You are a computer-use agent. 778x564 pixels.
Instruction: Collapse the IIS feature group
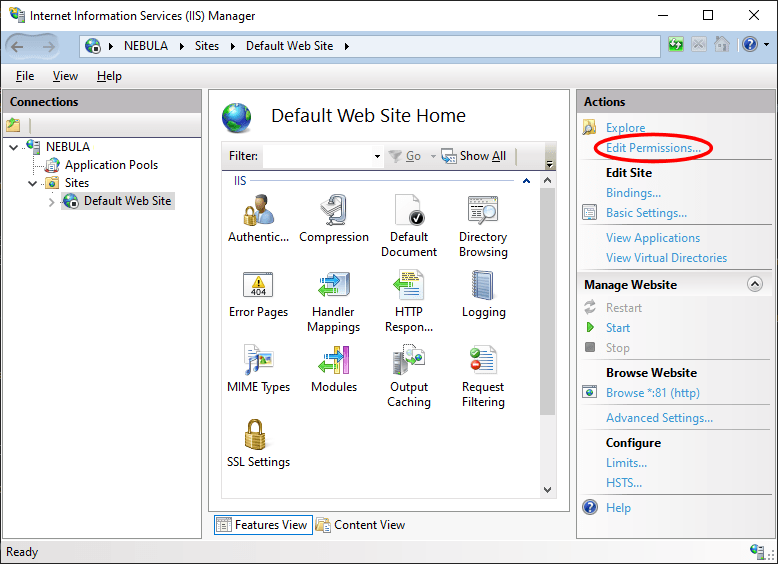click(x=526, y=181)
